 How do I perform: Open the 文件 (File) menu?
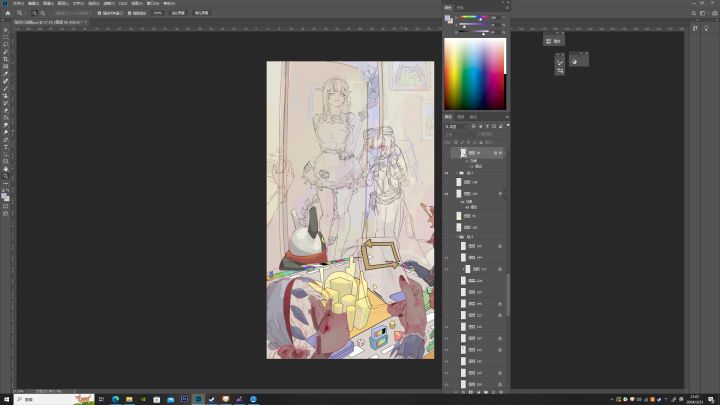[18, 3]
